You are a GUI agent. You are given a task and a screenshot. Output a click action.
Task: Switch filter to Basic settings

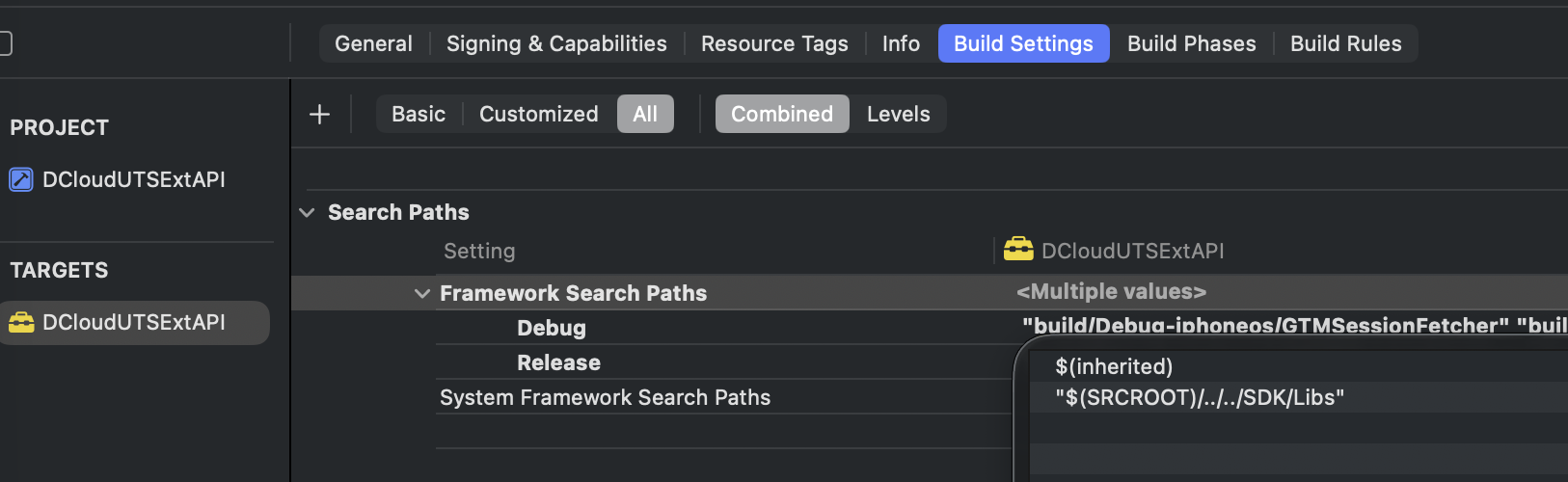(419, 114)
